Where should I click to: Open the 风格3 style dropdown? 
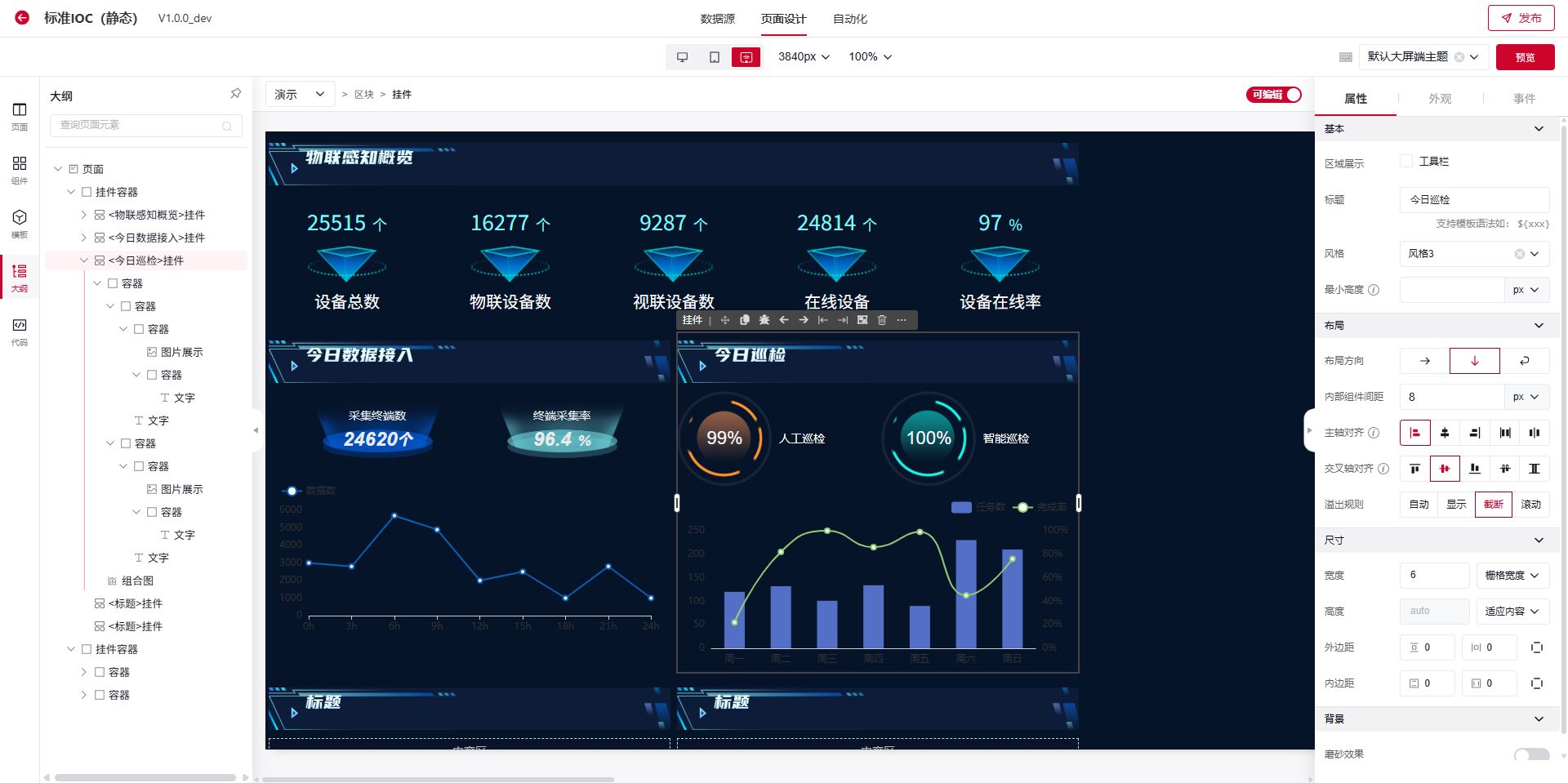point(1473,254)
